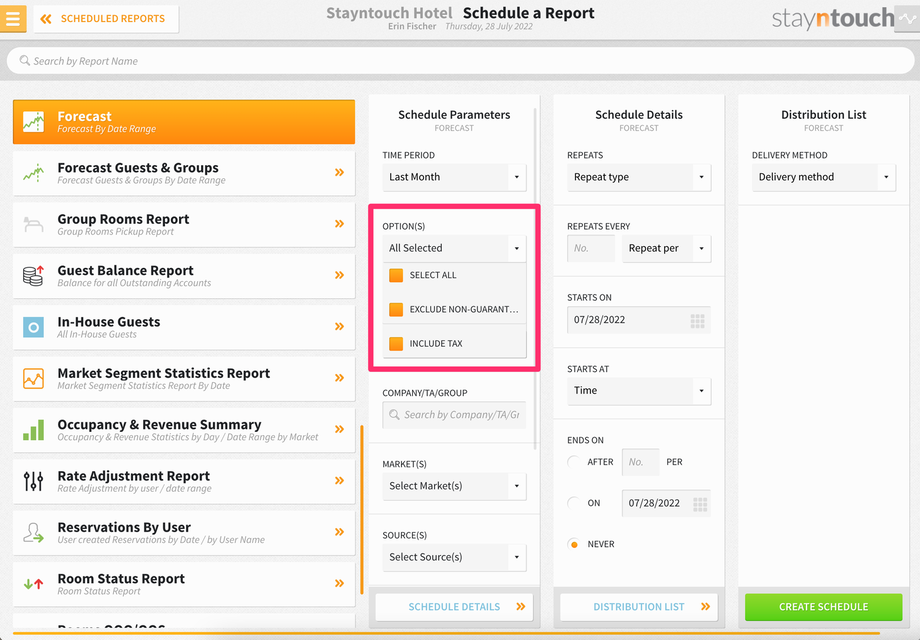This screenshot has width=920, height=640.
Task: Click the Schedule Details button
Action: (454, 607)
